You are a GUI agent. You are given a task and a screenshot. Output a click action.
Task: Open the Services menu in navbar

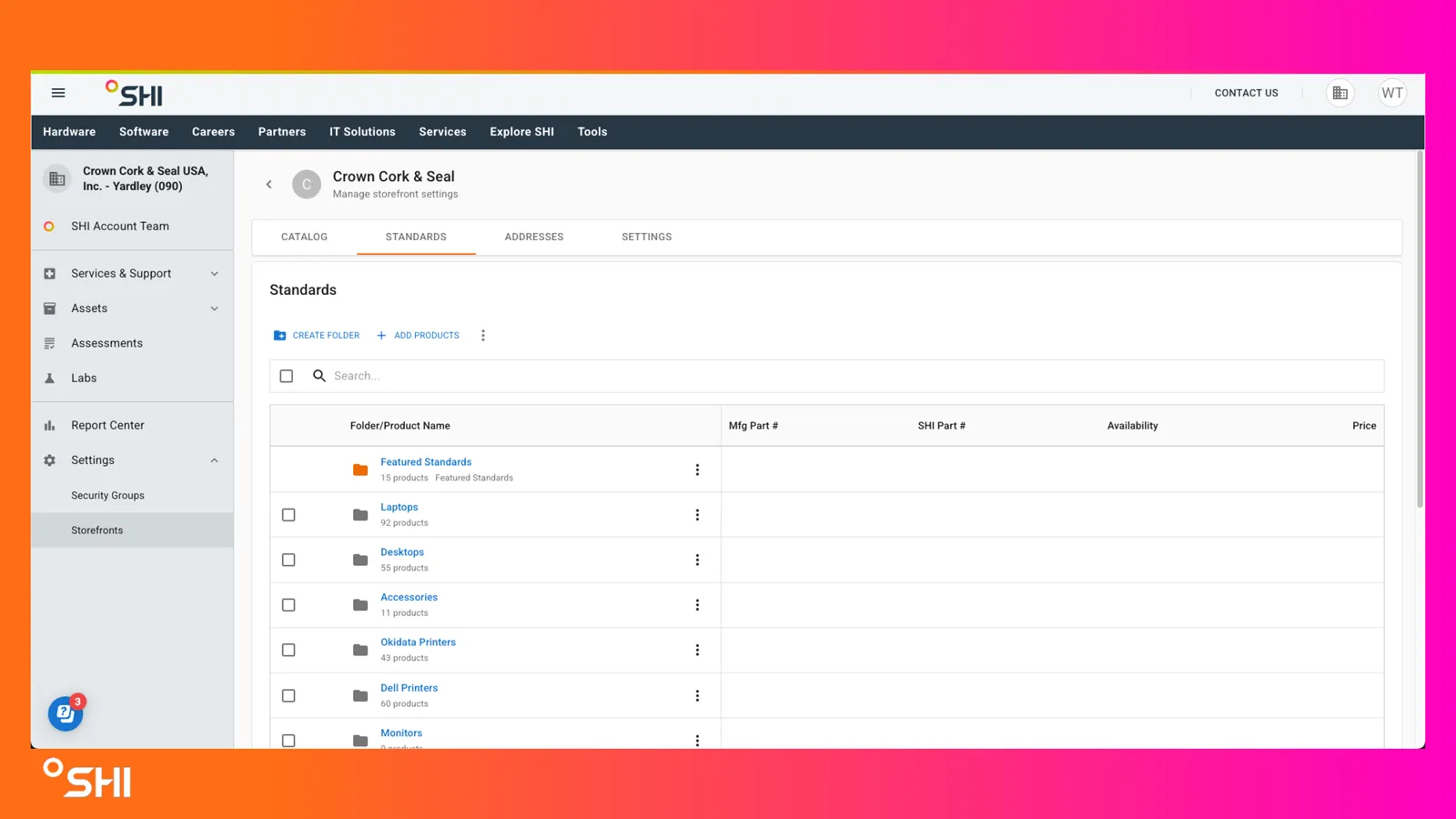pyautogui.click(x=442, y=132)
